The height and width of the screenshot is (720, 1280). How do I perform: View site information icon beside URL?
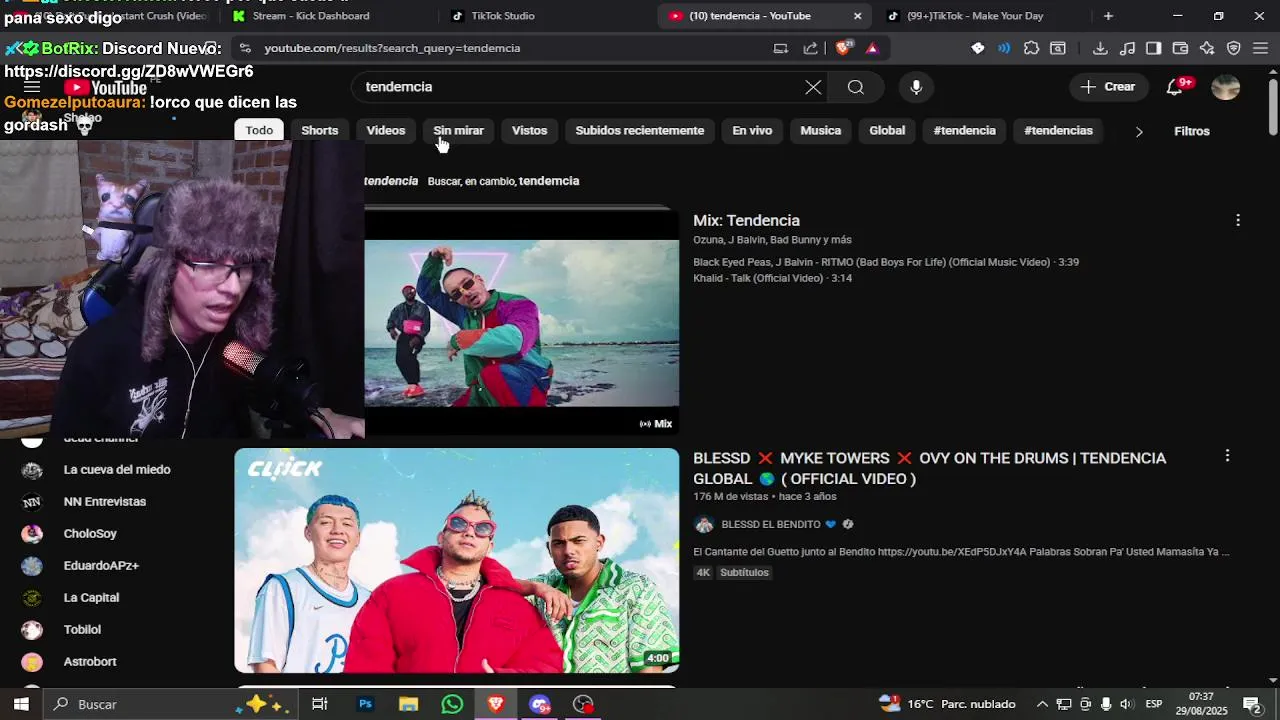[x=244, y=48]
